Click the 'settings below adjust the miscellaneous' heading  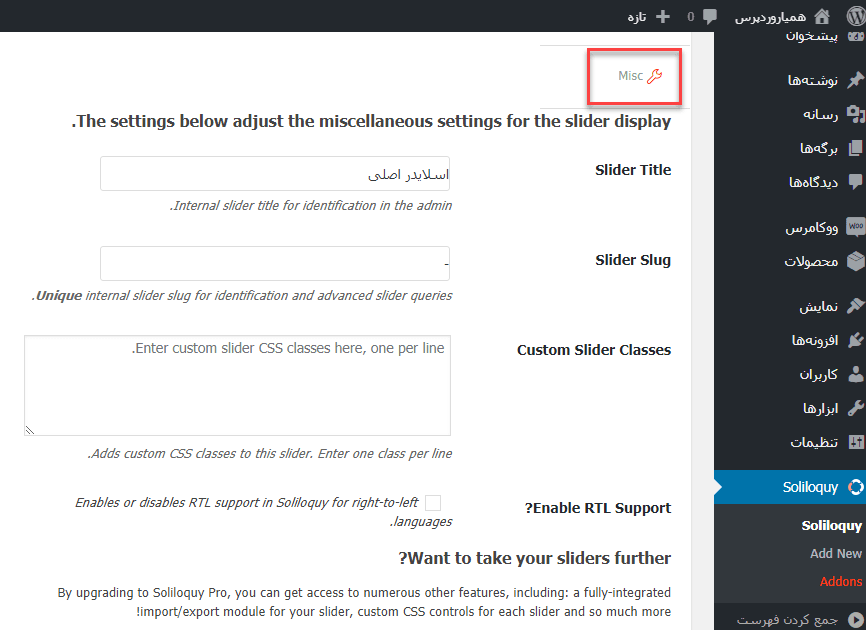tap(371, 121)
